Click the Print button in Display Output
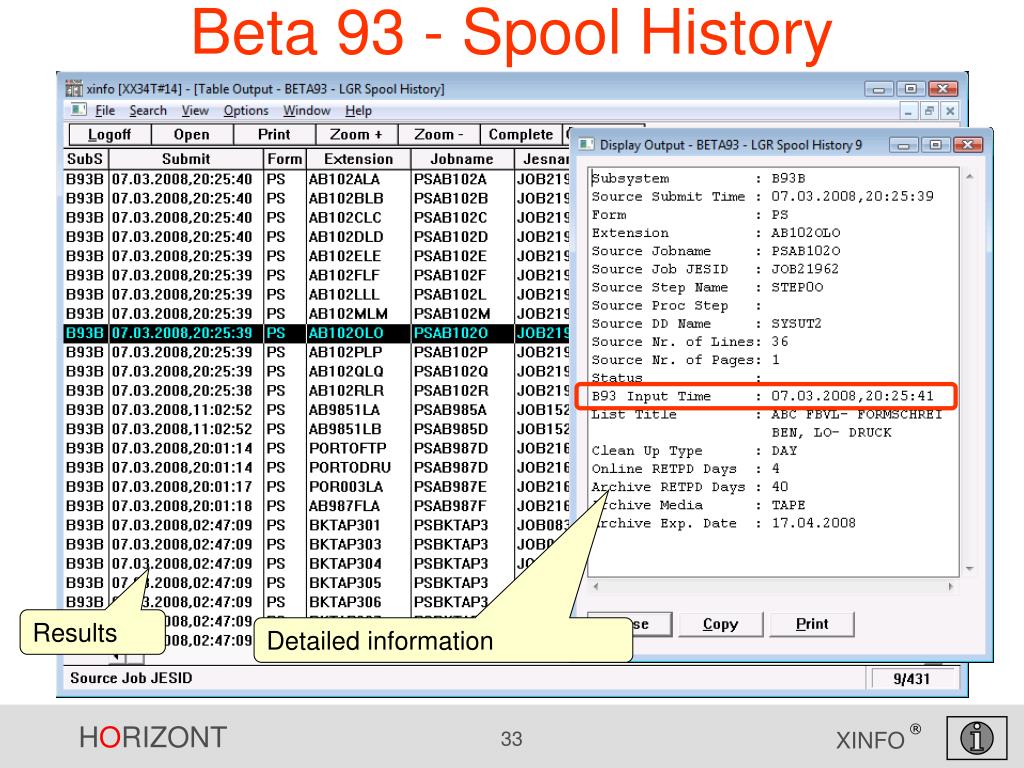 coord(812,624)
